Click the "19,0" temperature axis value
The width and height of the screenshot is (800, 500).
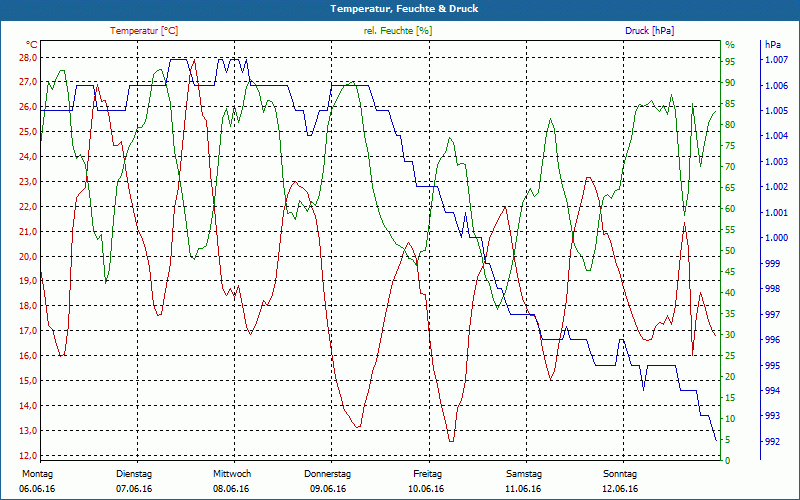tap(28, 281)
